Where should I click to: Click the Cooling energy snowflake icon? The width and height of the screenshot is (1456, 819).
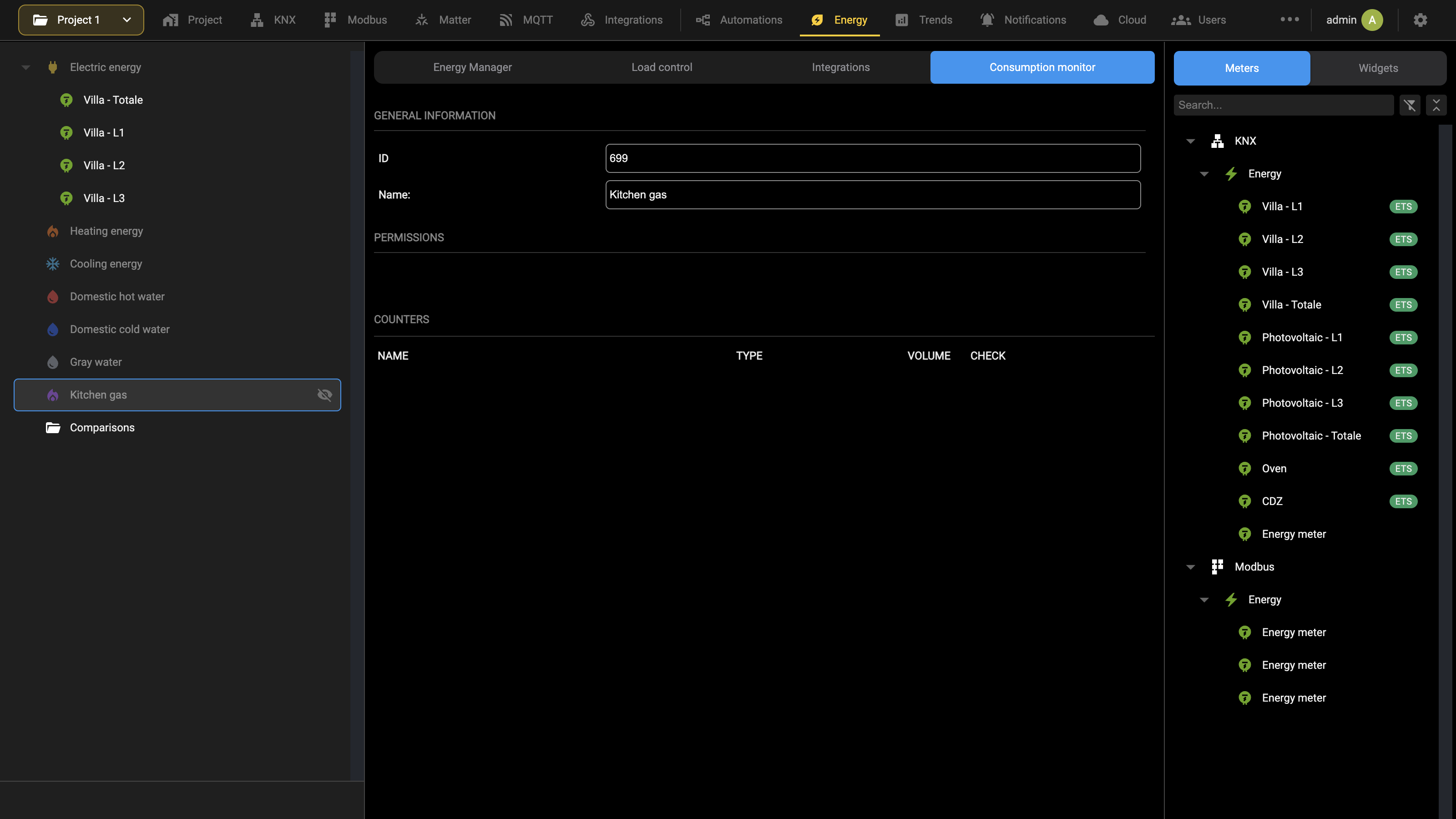point(53,264)
